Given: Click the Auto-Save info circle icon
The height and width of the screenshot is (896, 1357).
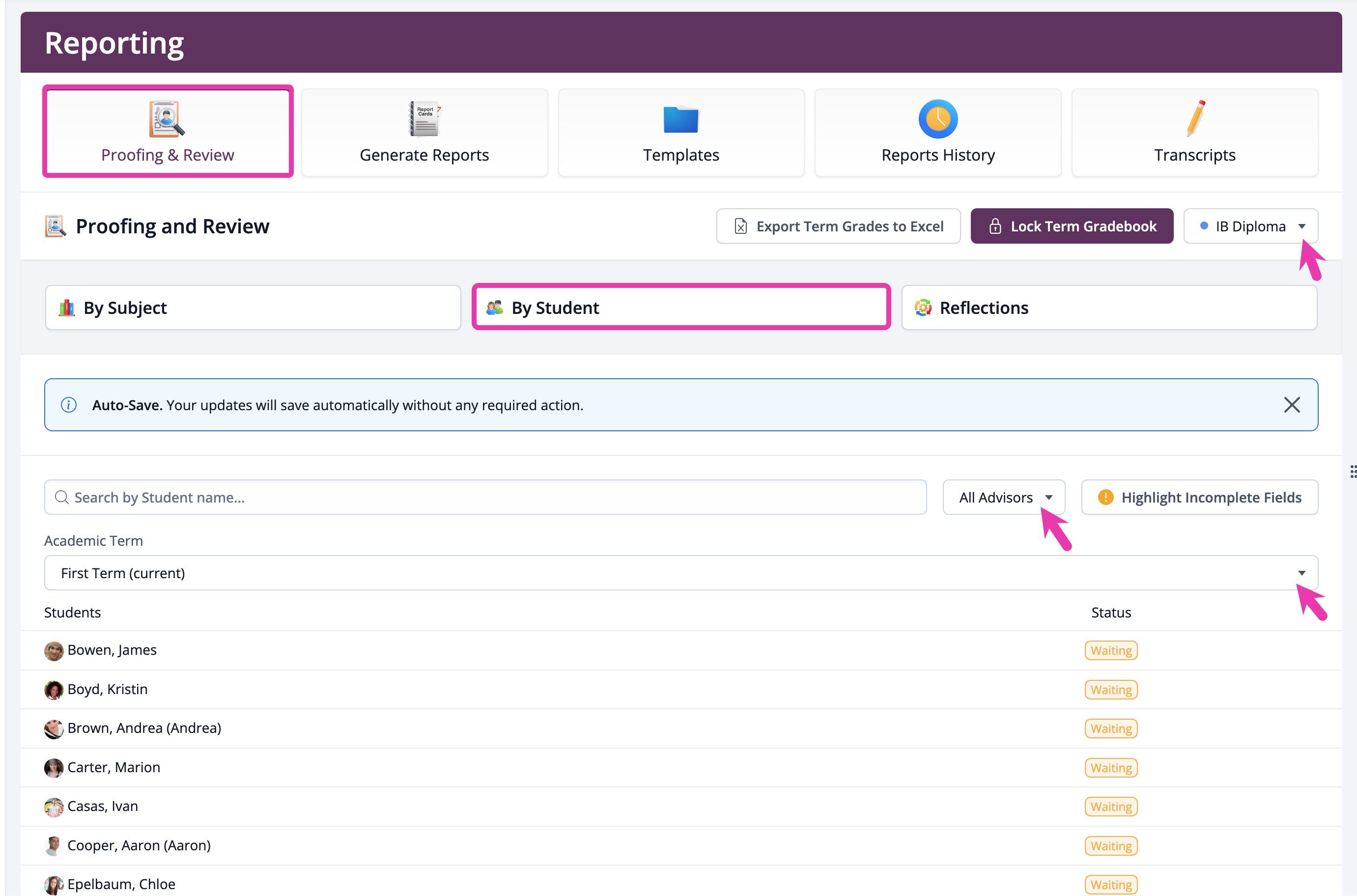Looking at the screenshot, I should (69, 405).
